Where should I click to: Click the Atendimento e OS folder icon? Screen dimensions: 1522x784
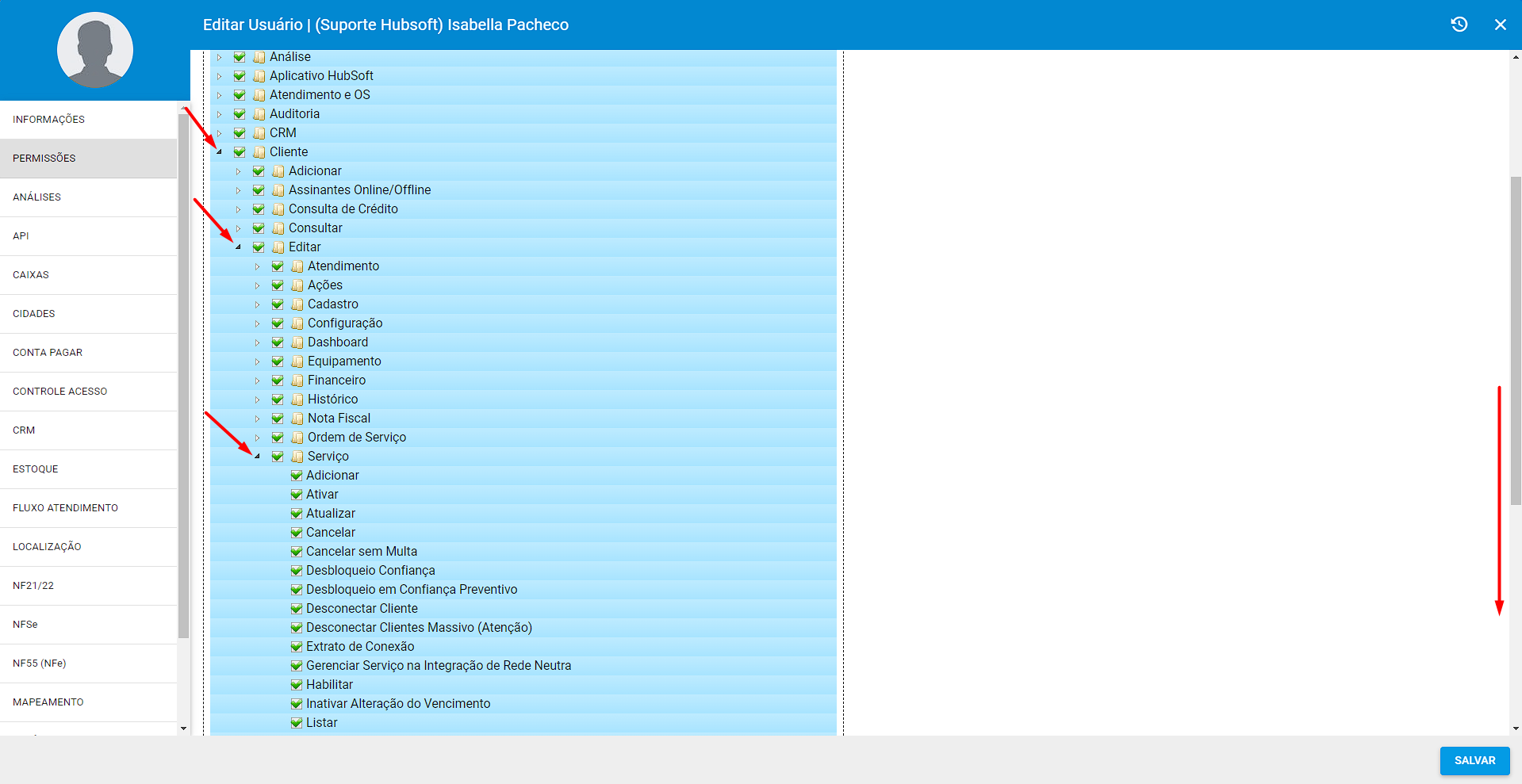click(259, 95)
